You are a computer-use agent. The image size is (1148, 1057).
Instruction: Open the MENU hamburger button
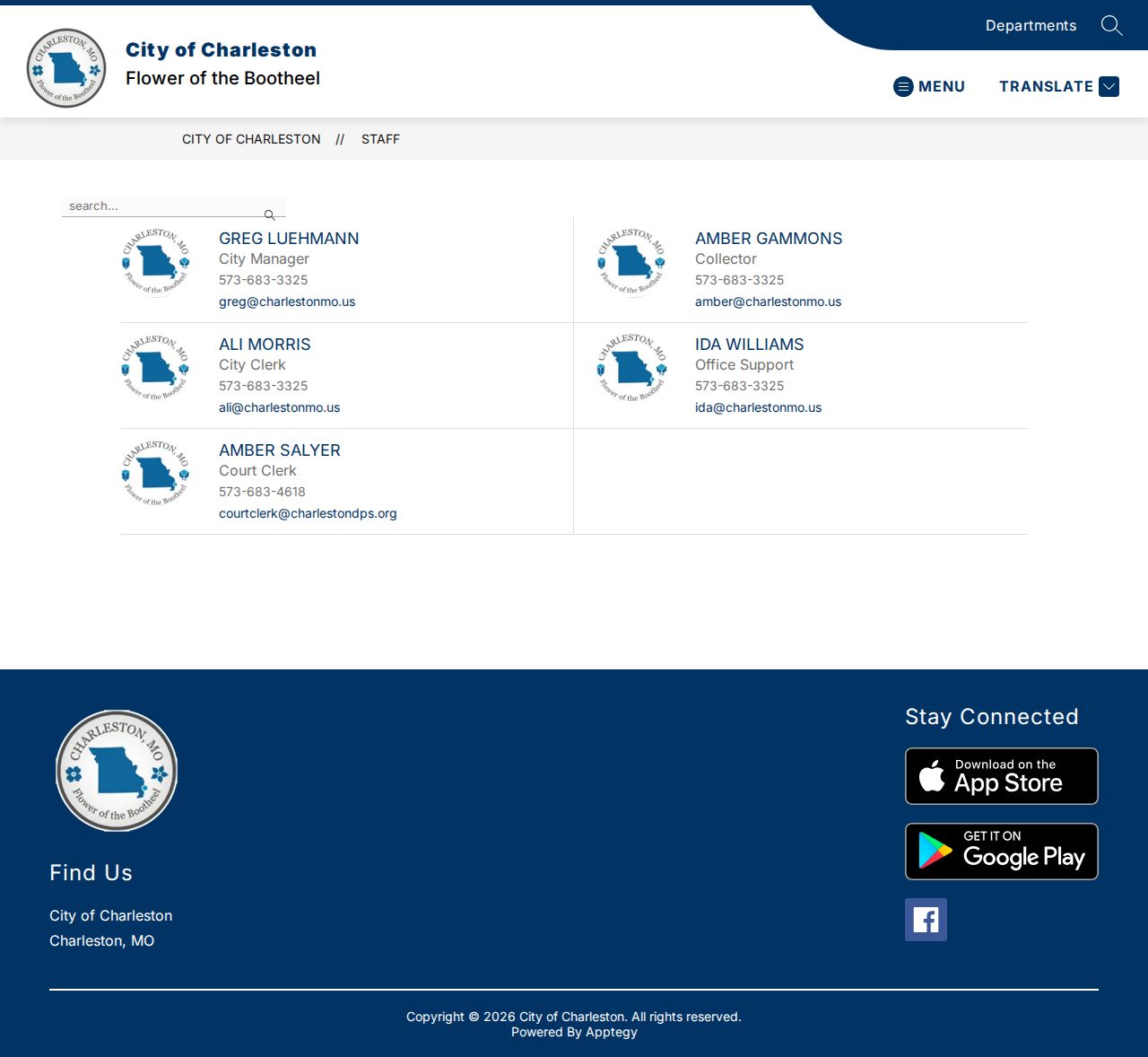point(929,86)
